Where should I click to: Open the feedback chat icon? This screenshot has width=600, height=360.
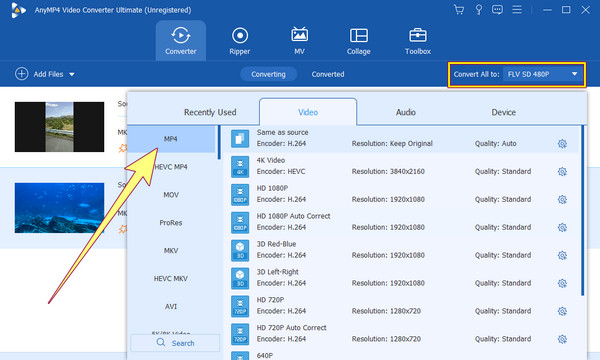coord(497,10)
